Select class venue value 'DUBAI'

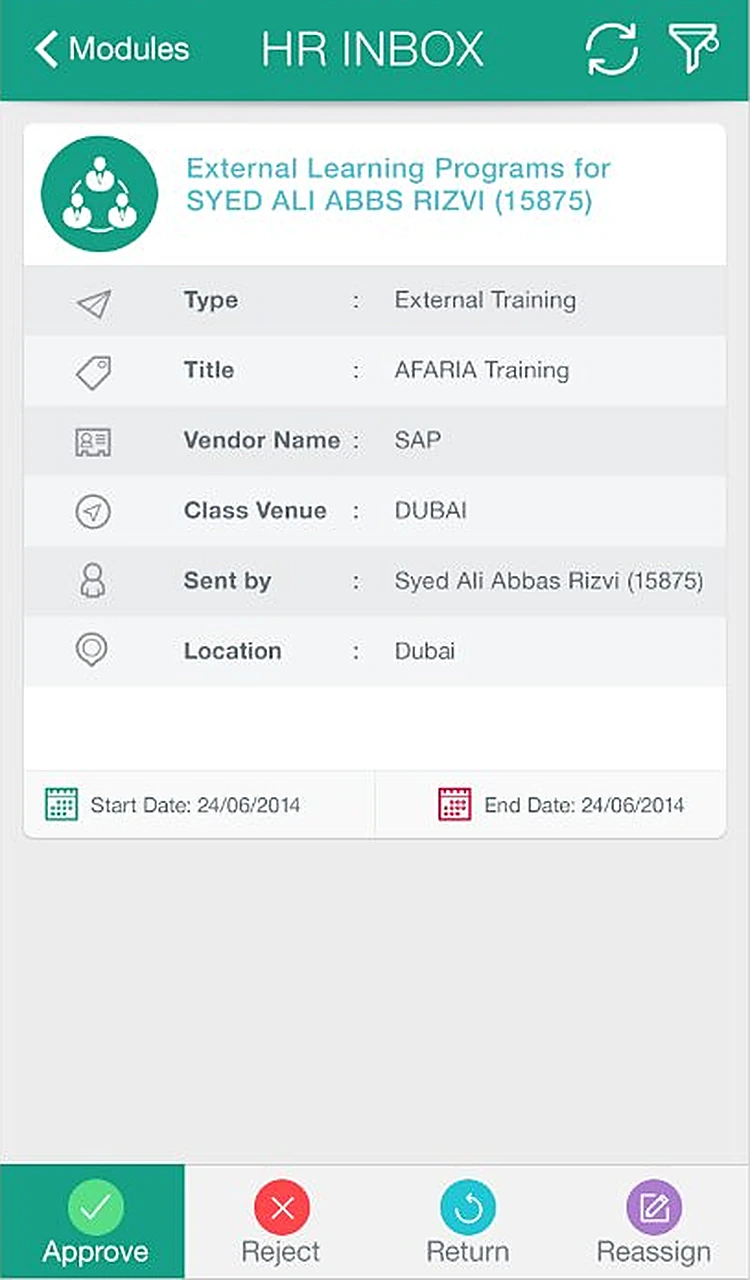pos(430,511)
